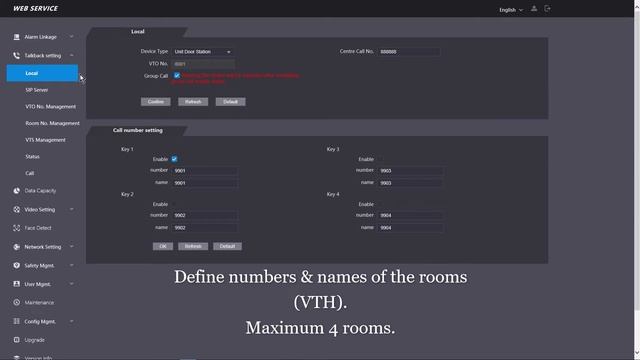The image size is (640, 360).
Task: Click OK in Call number setting
Action: [x=163, y=246]
